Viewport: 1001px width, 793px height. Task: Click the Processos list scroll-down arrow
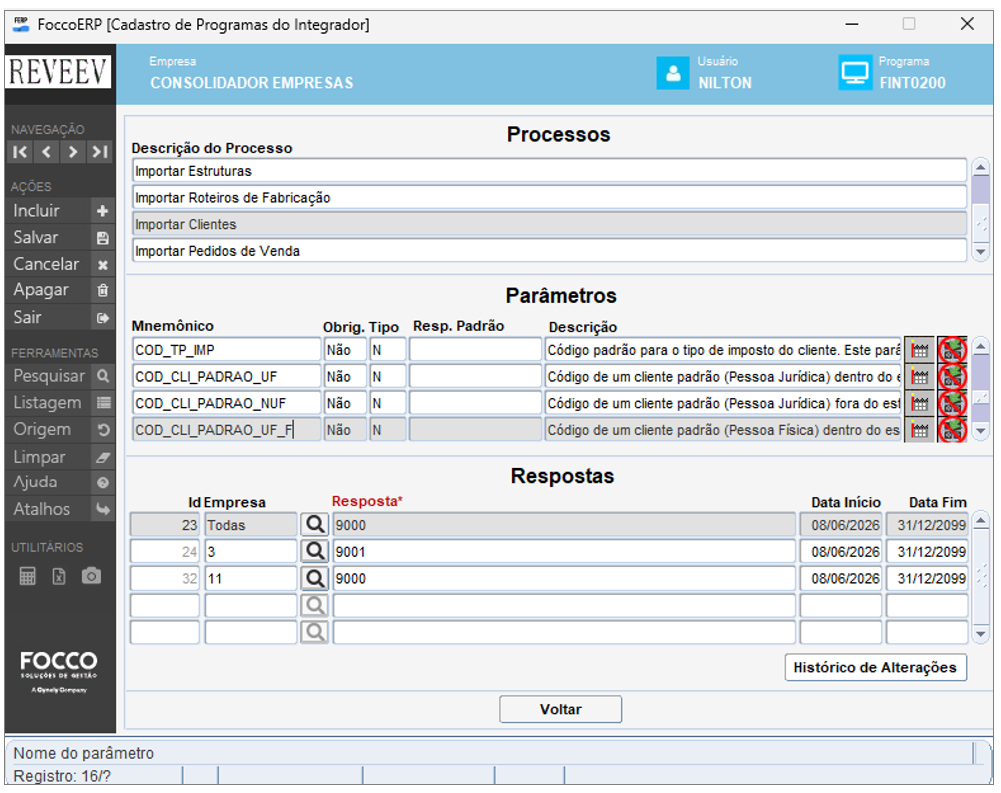(981, 253)
